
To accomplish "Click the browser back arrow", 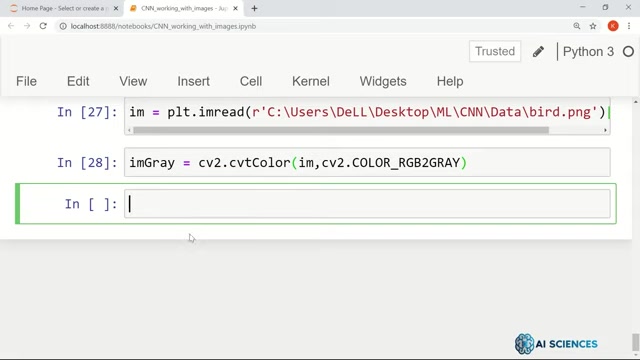I will click(x=11, y=26).
